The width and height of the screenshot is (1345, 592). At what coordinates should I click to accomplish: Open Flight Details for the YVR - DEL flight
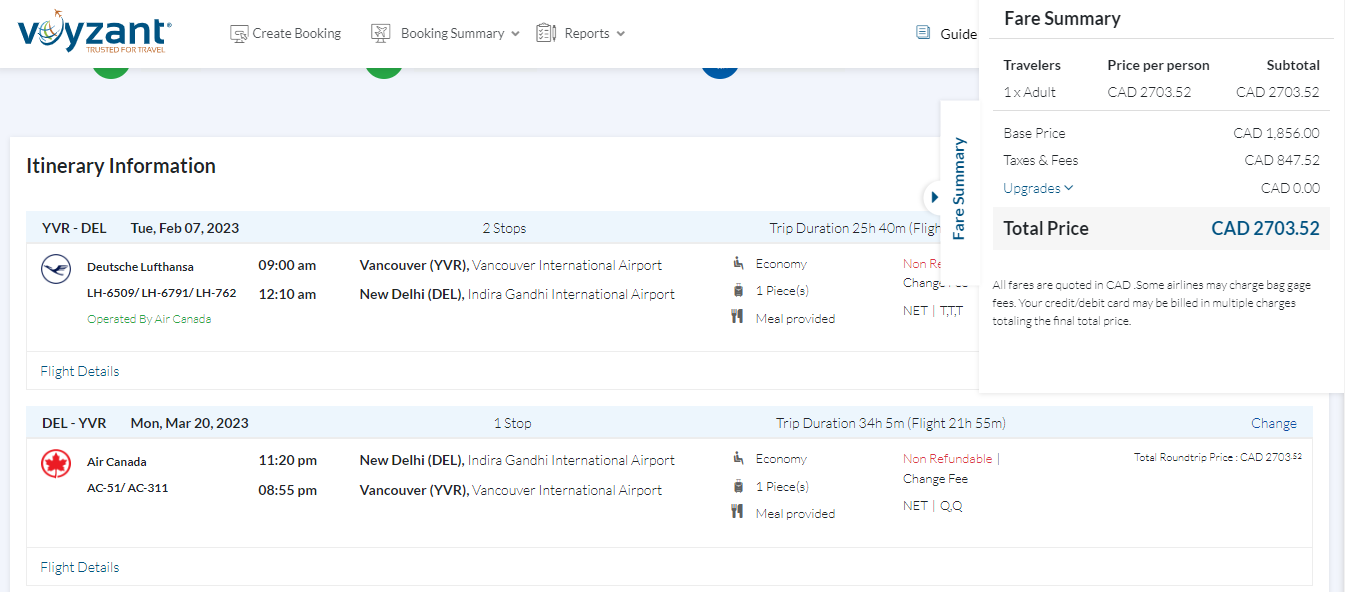click(x=80, y=371)
